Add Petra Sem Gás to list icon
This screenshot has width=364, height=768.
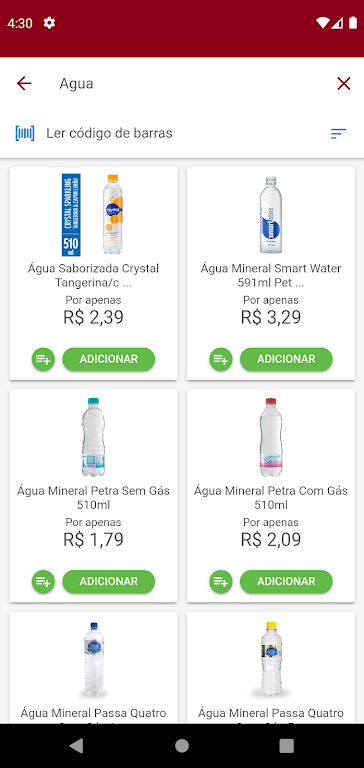point(44,581)
